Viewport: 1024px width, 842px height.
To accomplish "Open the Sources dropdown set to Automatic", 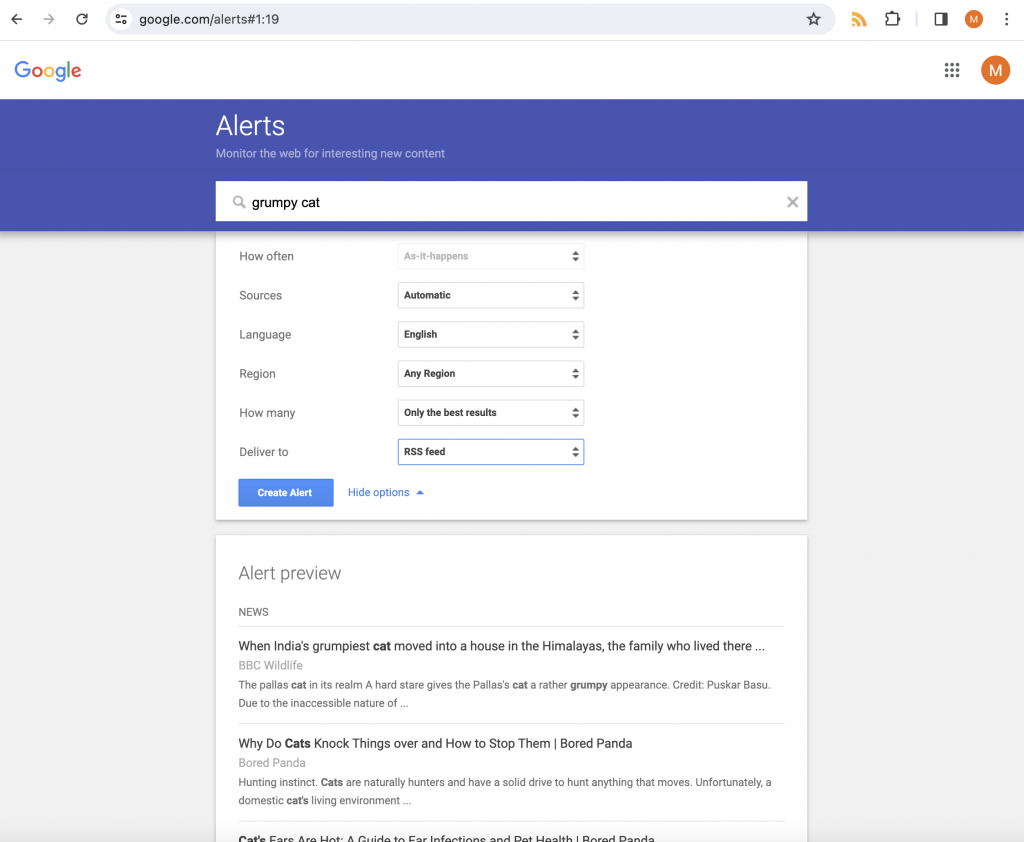I will pyautogui.click(x=490, y=295).
